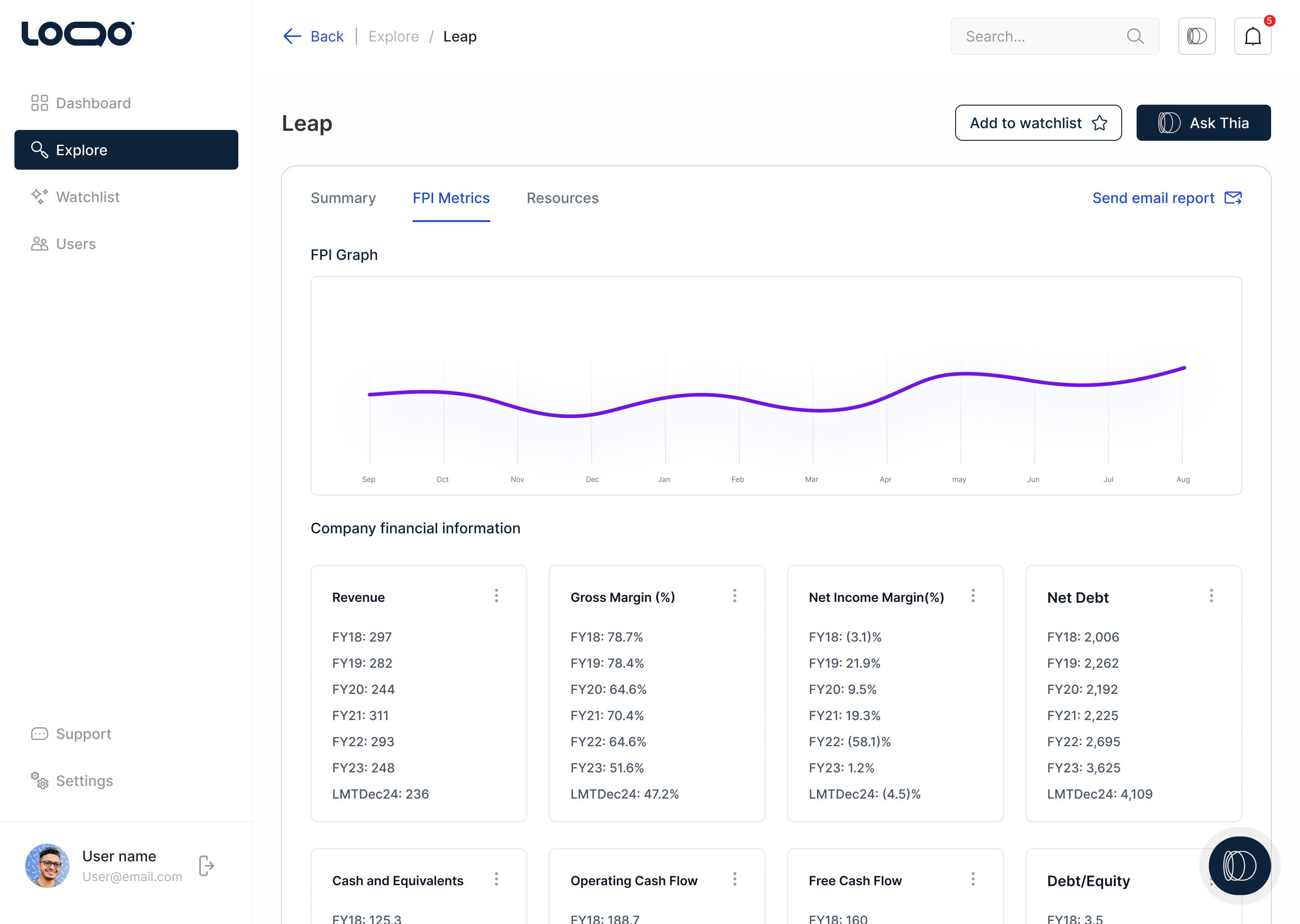Image resolution: width=1300 pixels, height=924 pixels.
Task: Click the Ask Thia button
Action: (1203, 123)
